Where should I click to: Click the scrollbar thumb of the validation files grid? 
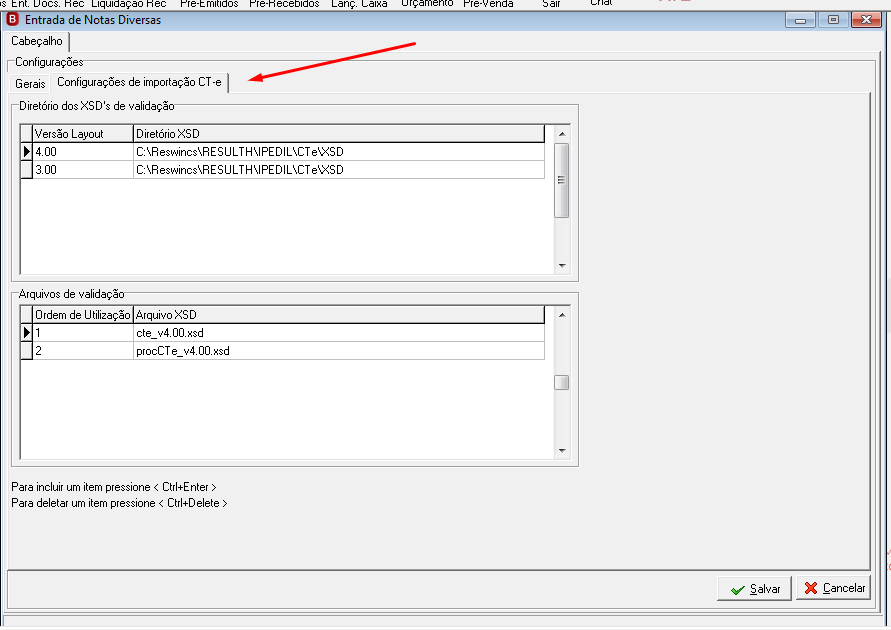coord(561,382)
